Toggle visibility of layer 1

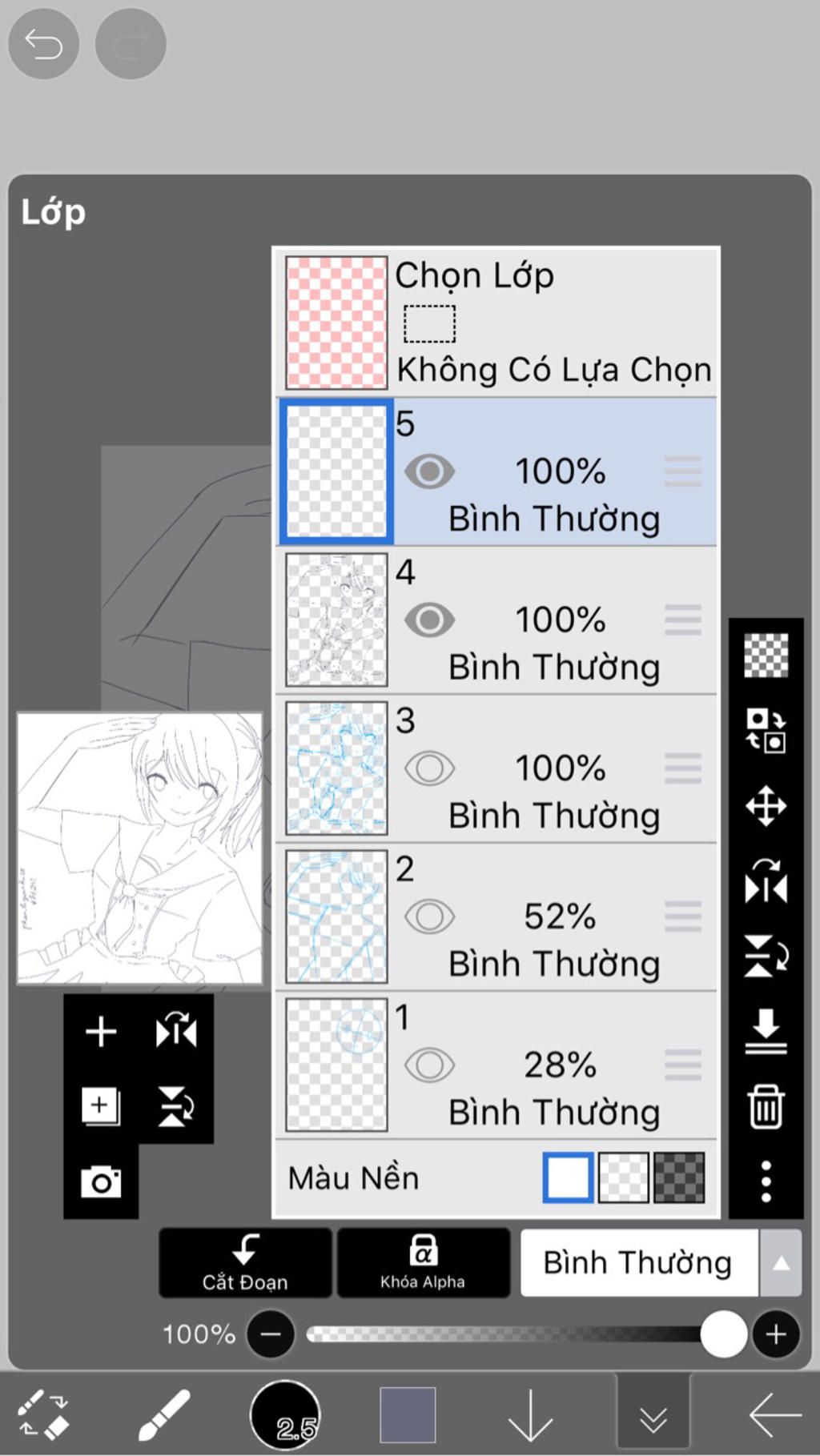pos(429,1065)
